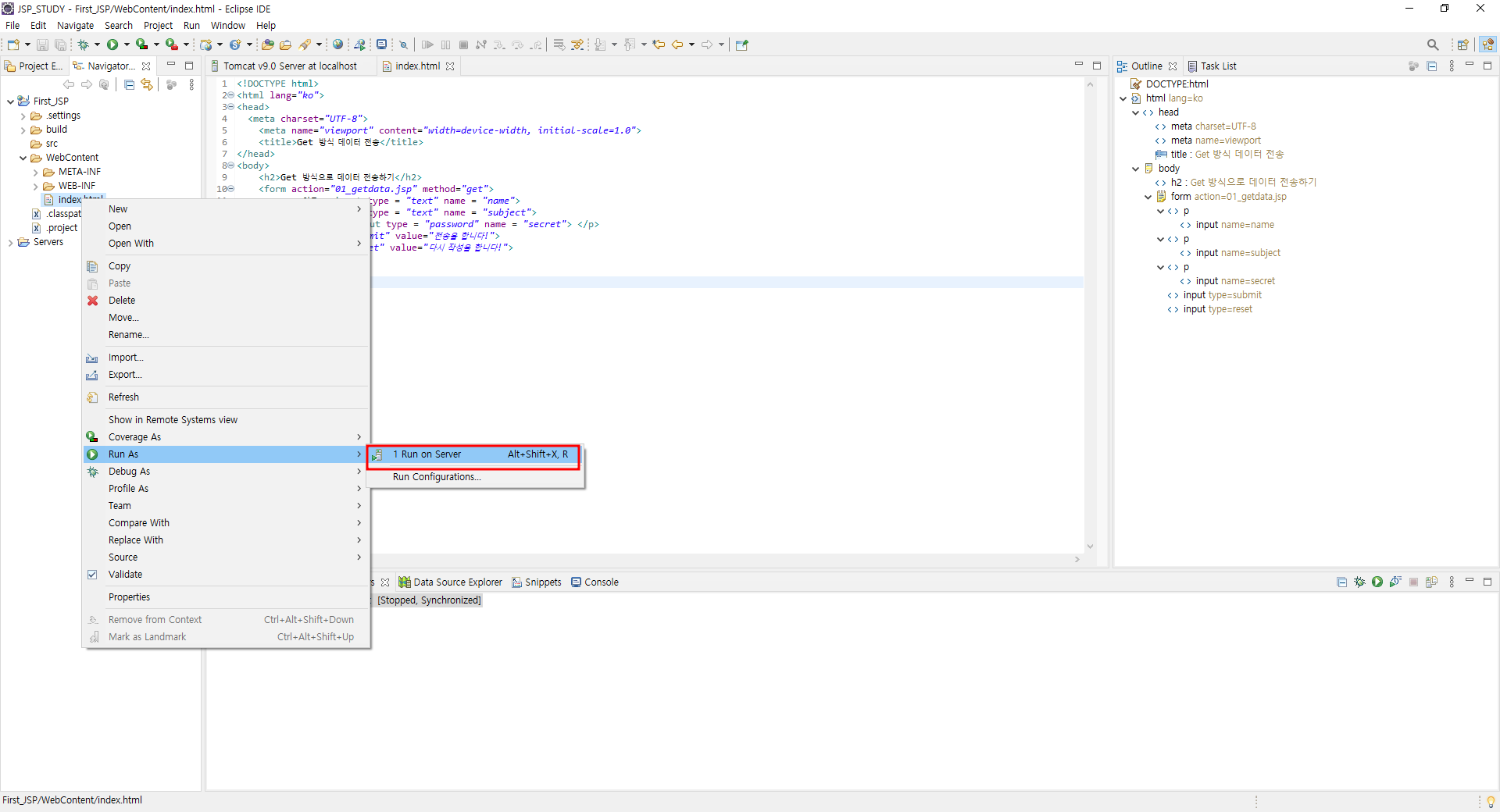Expand the build folder

pyautogui.click(x=23, y=130)
